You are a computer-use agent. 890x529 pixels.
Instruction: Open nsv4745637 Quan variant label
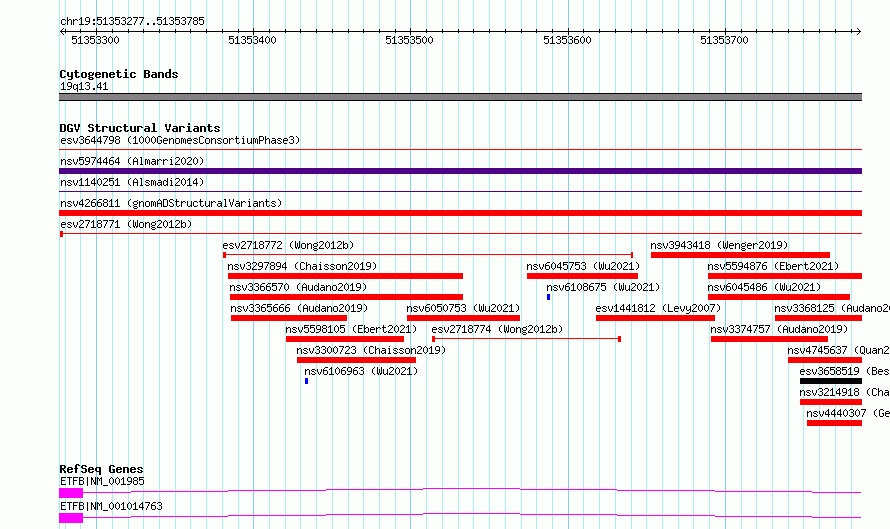[838, 350]
